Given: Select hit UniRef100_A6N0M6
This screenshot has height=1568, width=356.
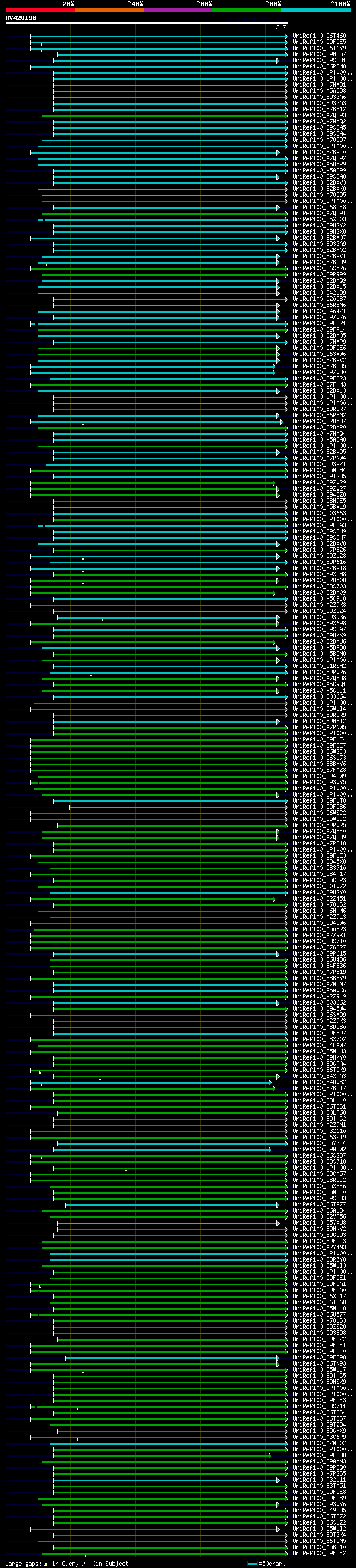Looking at the screenshot, I should [x=319, y=911].
